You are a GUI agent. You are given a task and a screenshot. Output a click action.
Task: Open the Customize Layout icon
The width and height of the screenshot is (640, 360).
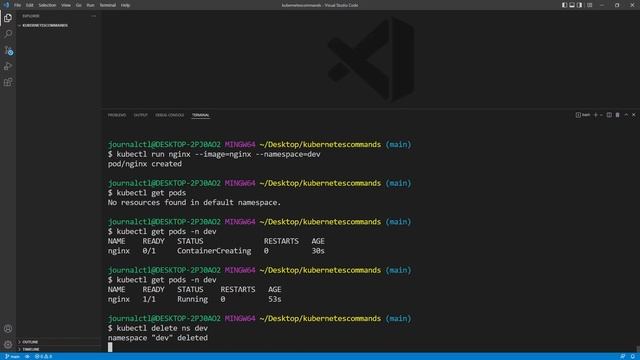pyautogui.click(x=589, y=5)
